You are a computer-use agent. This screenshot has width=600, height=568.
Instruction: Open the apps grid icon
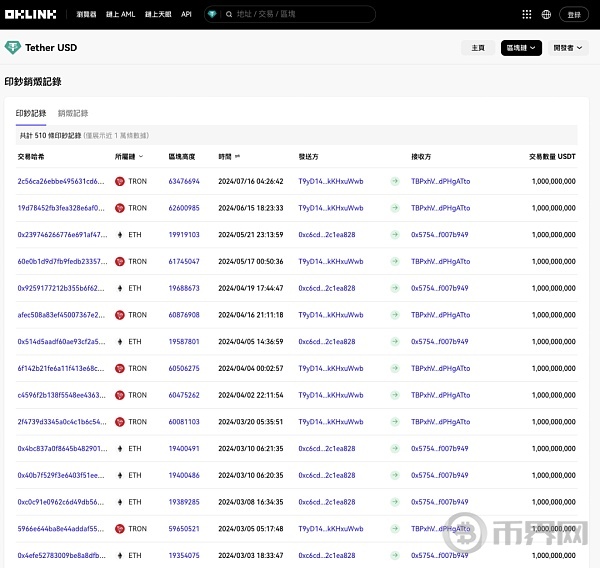pos(527,15)
